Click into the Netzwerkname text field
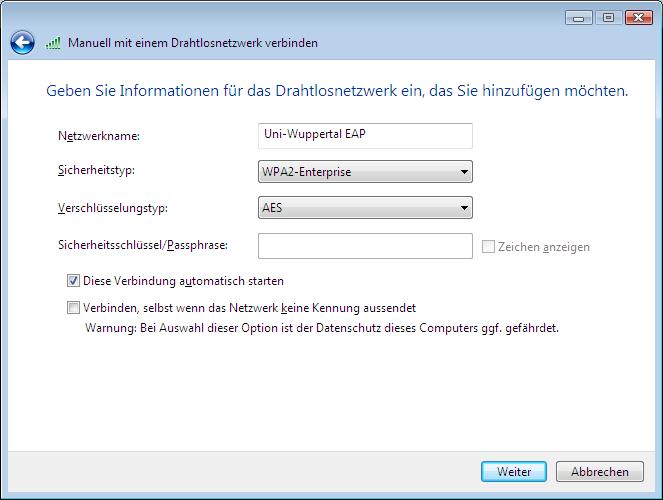Viewport: 663px width, 500px height. point(365,136)
